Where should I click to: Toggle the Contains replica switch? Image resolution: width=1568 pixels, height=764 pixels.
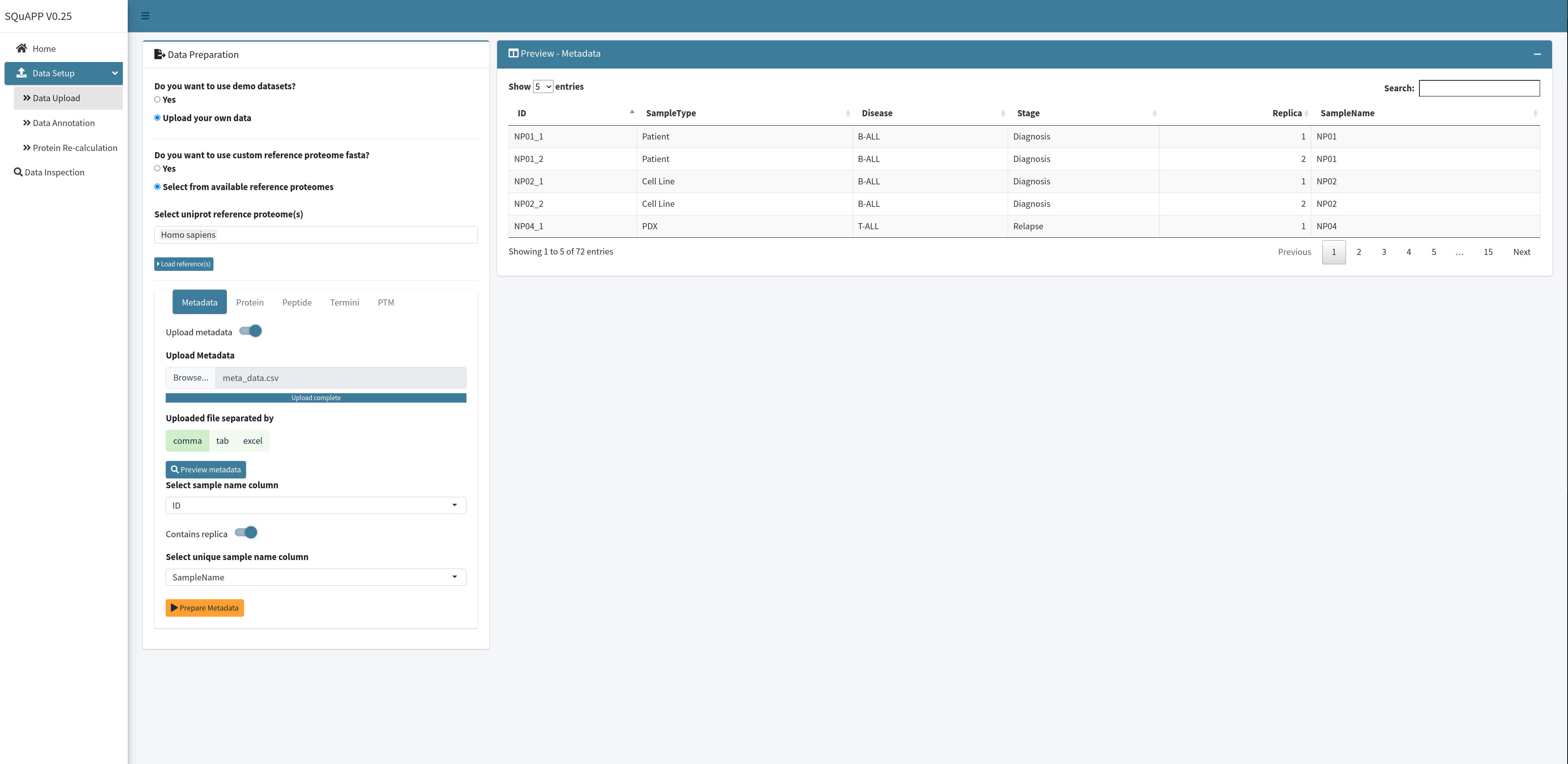pos(247,533)
